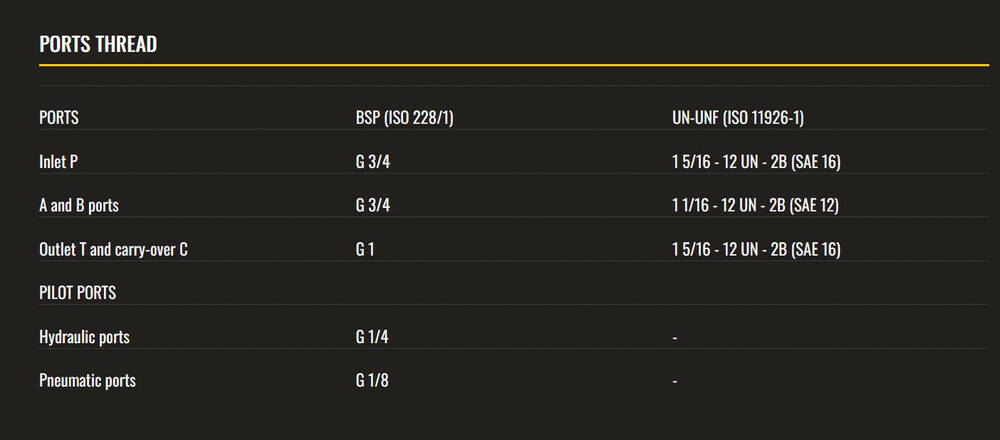The height and width of the screenshot is (440, 1000).
Task: Click the G 1/8 thread value
Action: 373,381
